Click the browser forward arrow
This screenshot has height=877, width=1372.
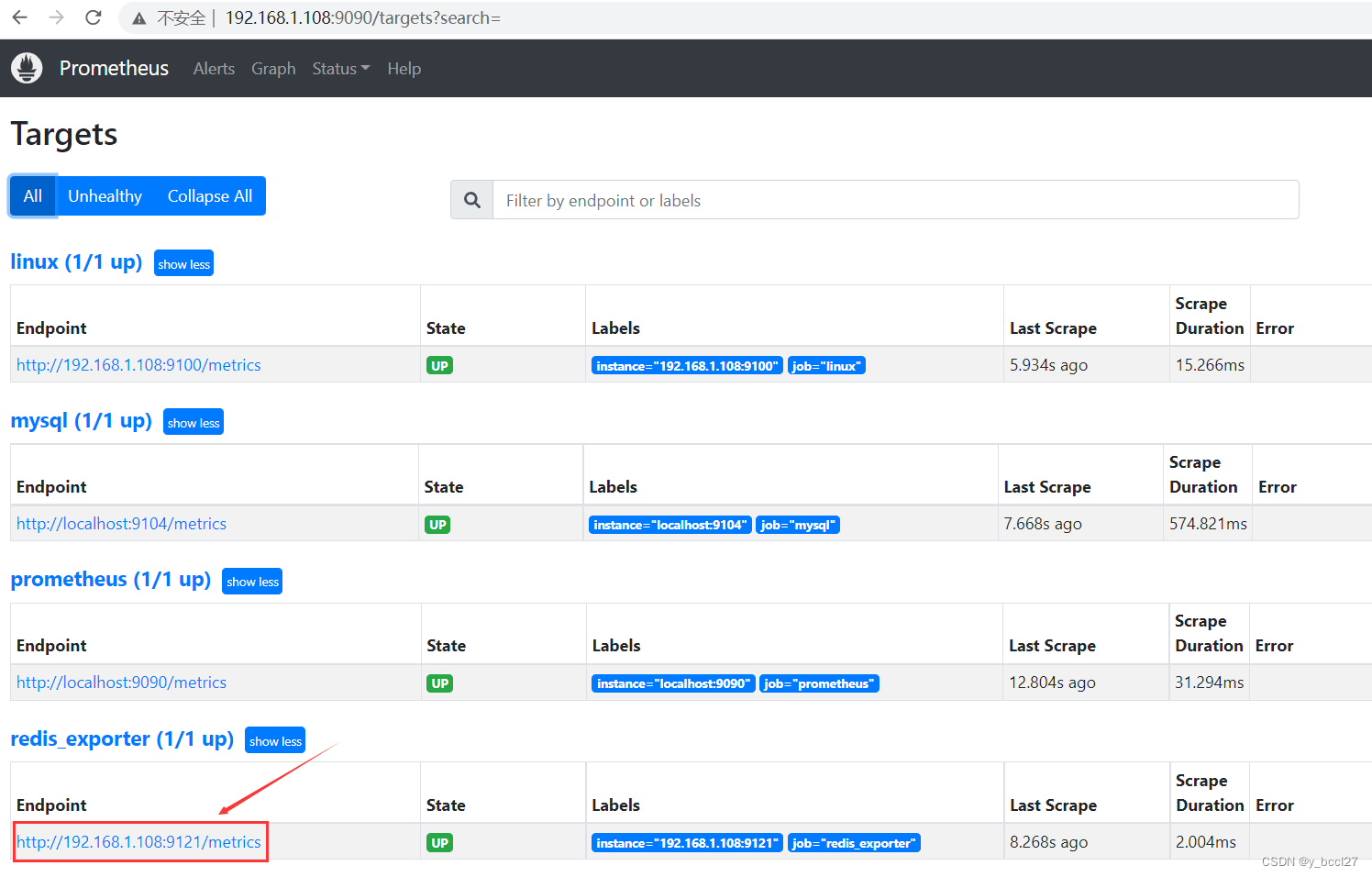[57, 17]
